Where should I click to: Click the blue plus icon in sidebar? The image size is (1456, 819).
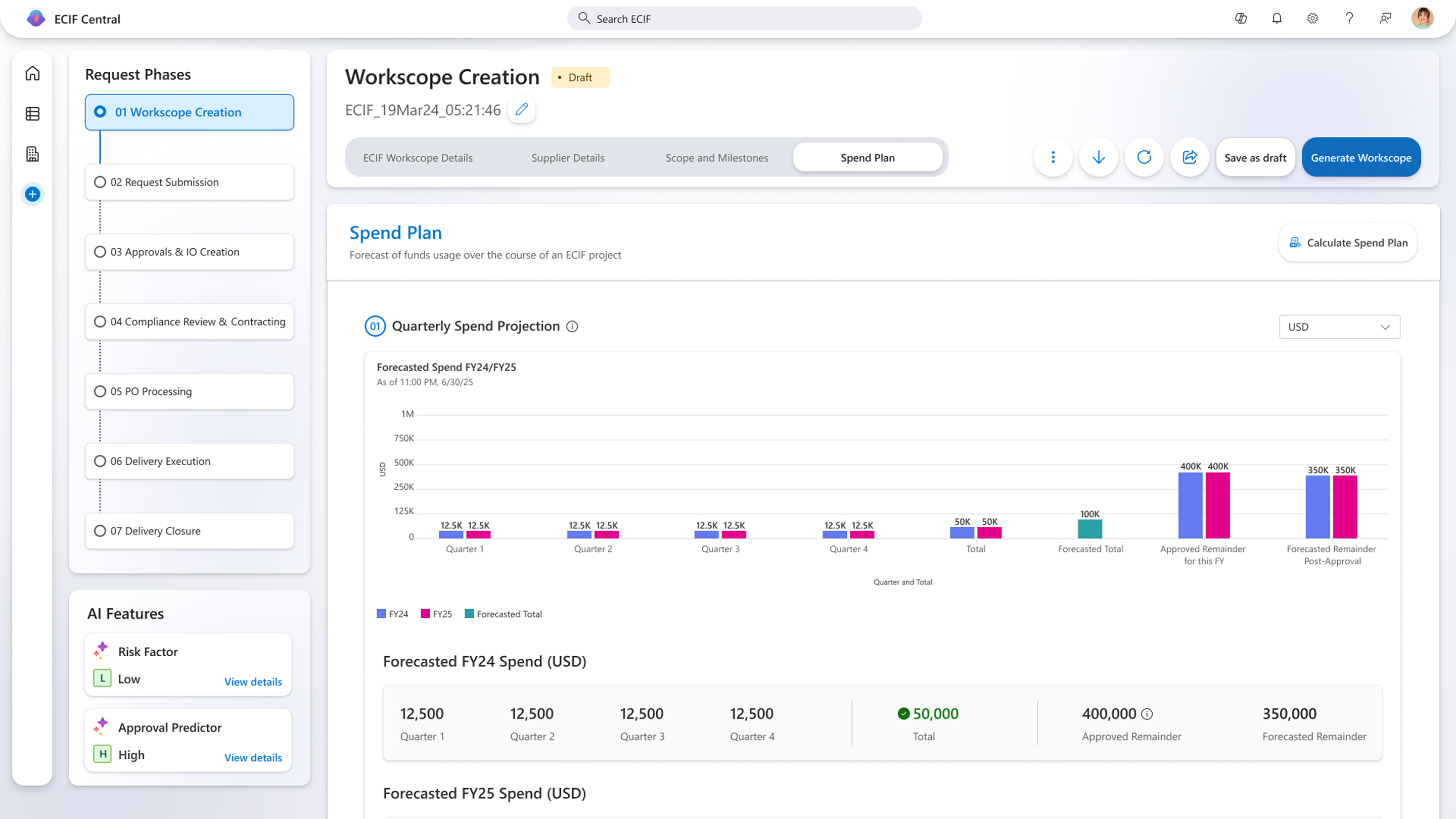point(32,195)
